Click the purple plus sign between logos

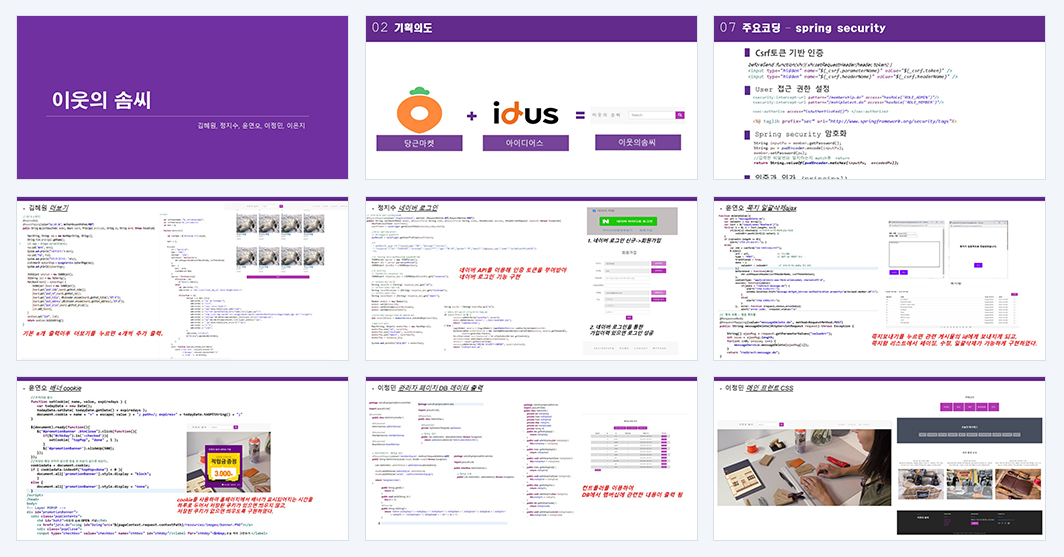click(x=472, y=116)
